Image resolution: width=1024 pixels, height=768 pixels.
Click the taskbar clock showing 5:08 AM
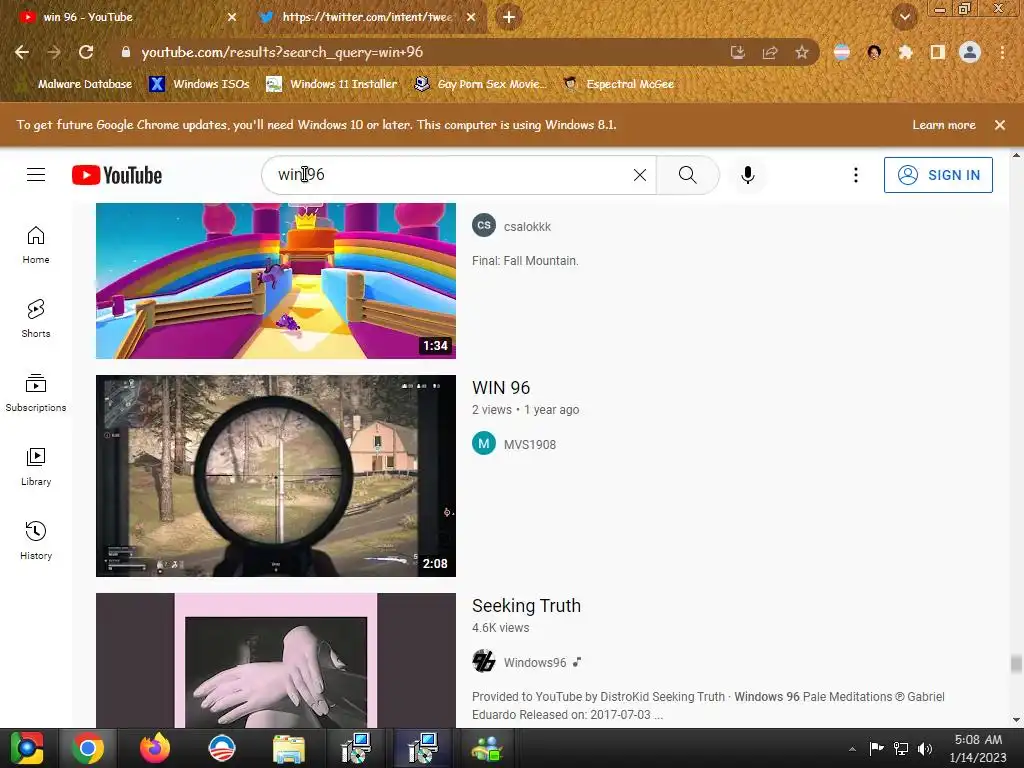978,748
